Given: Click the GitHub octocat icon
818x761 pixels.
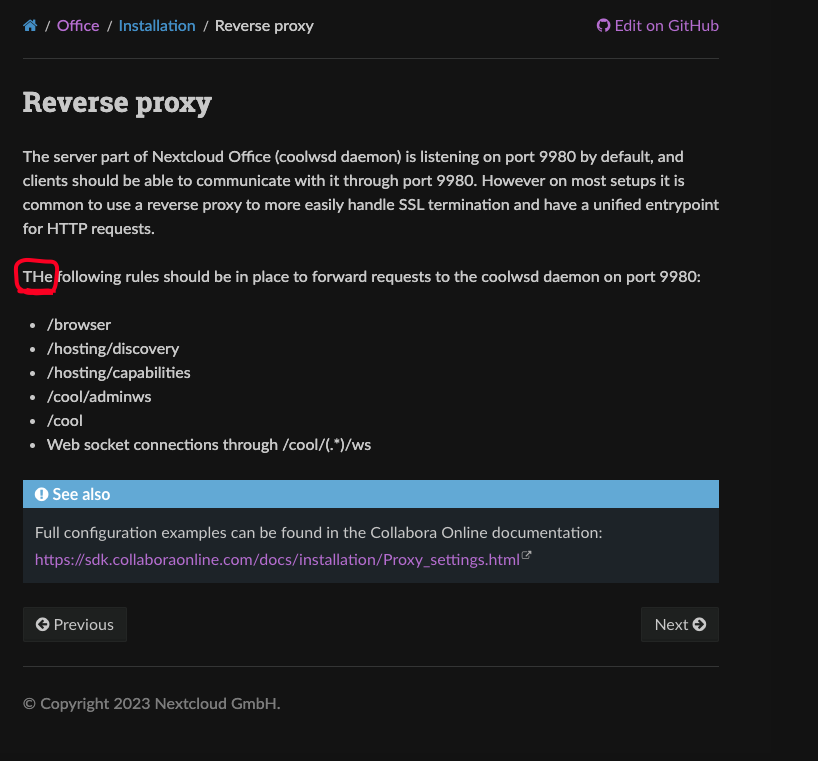Looking at the screenshot, I should 603,26.
